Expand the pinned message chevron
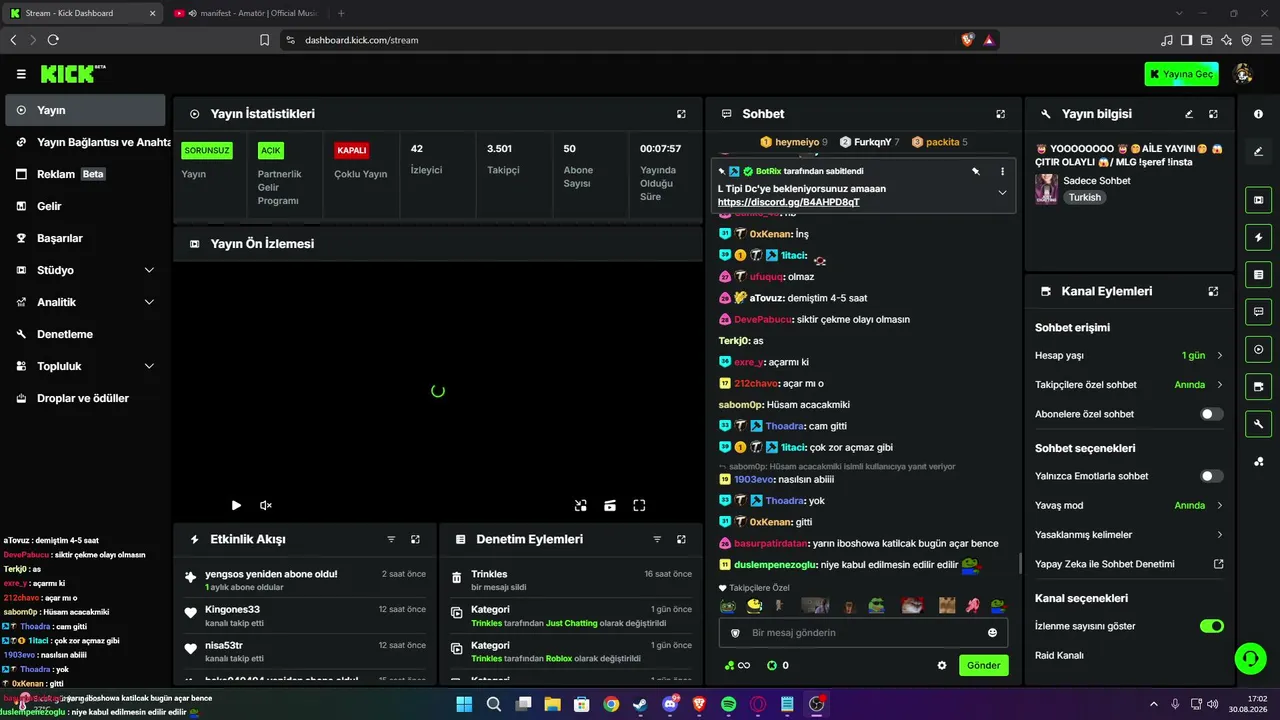The image size is (1280, 720). point(1002,192)
